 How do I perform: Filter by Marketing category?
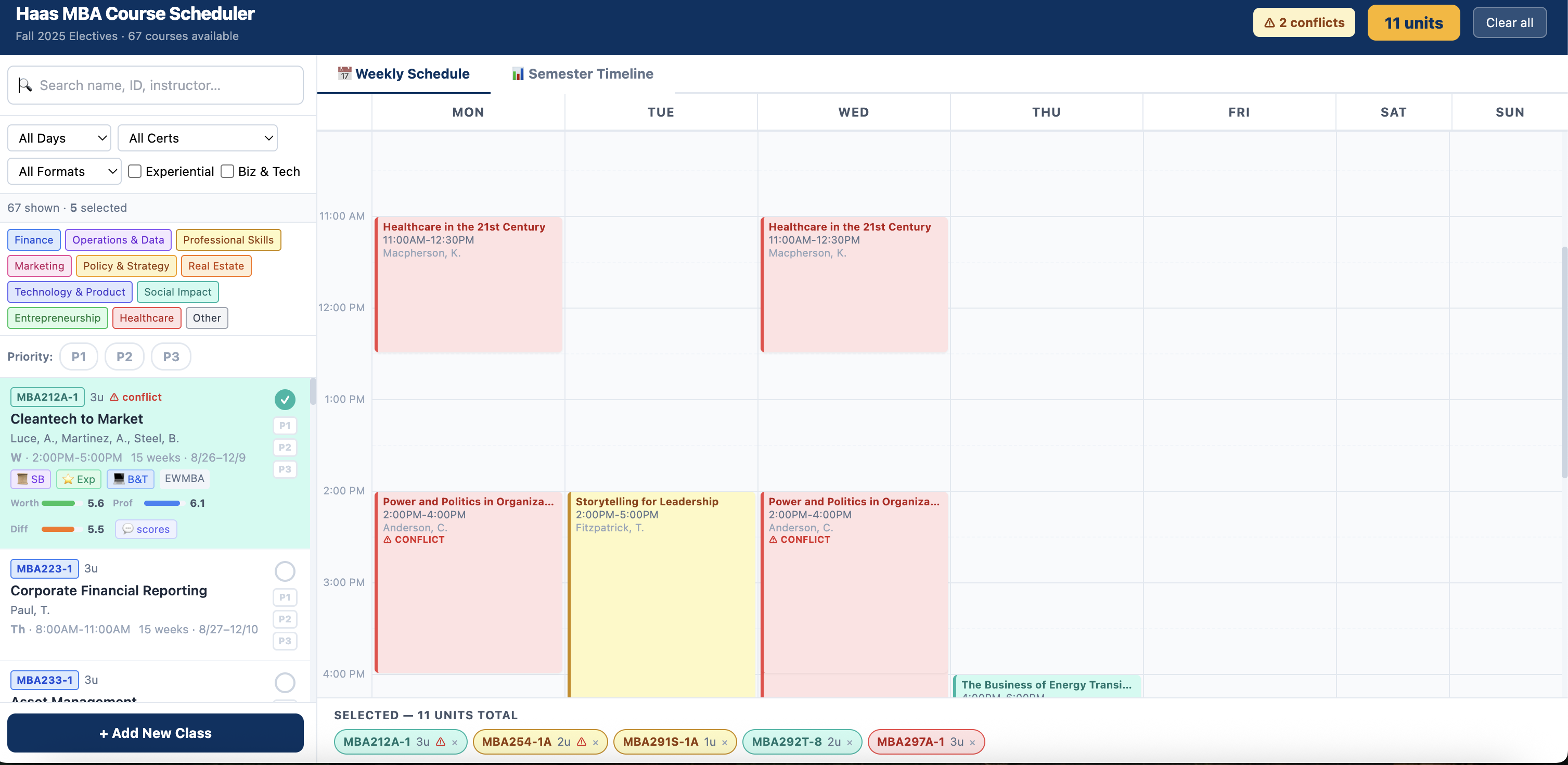pos(40,266)
